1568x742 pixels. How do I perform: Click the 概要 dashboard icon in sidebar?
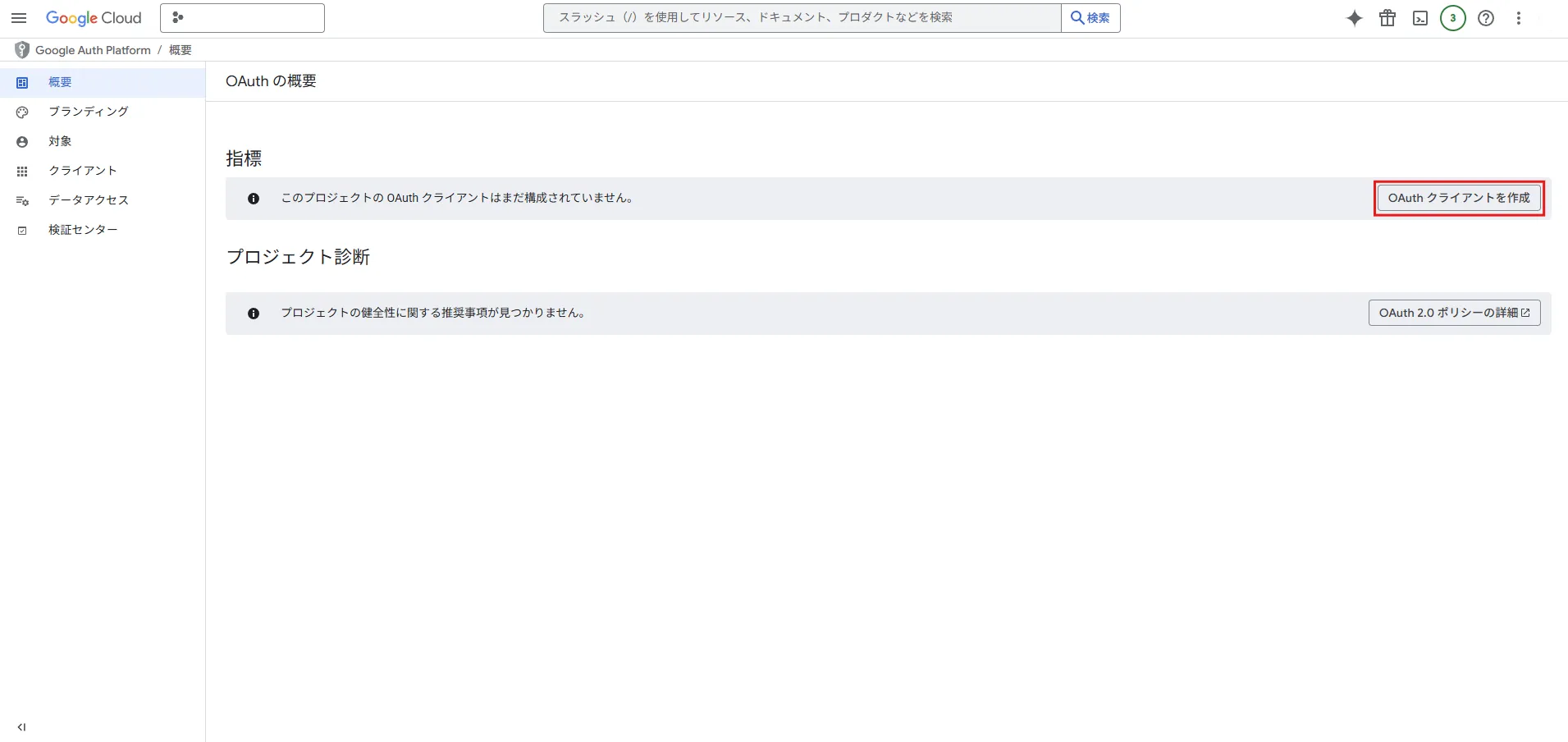[22, 83]
